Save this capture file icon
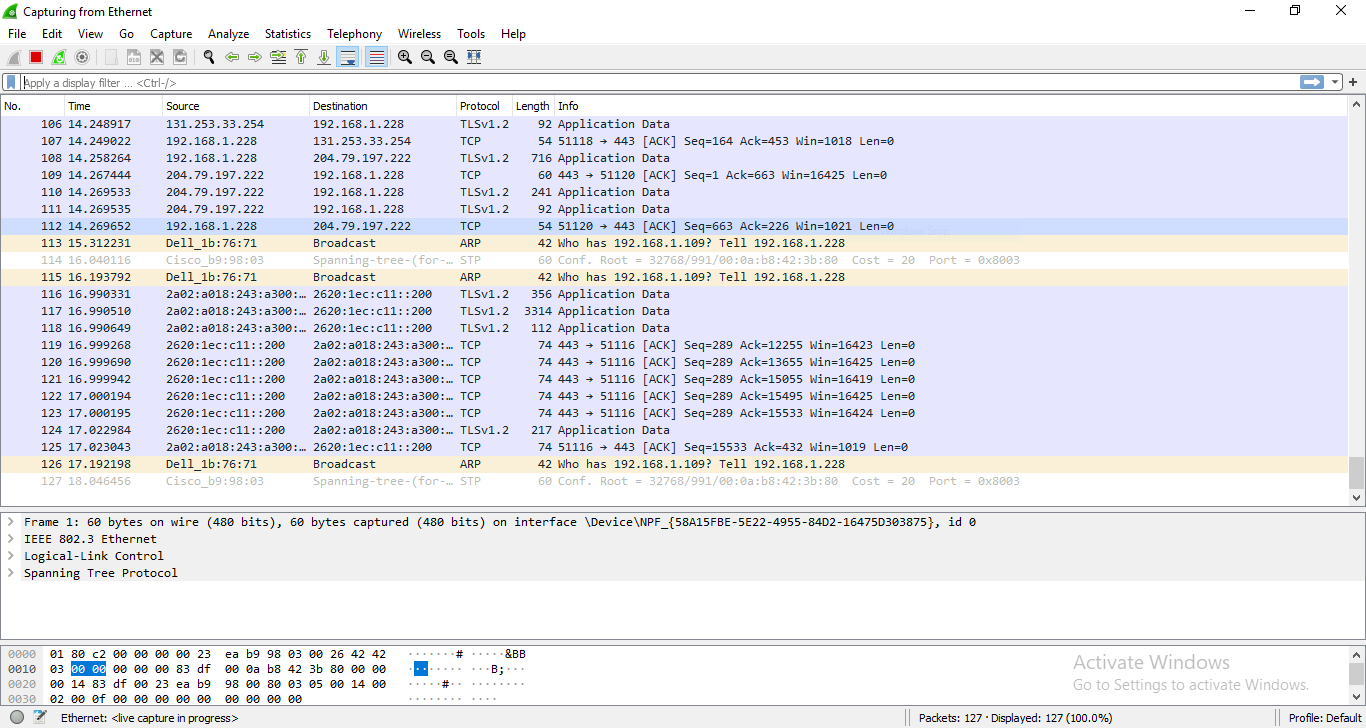The height and width of the screenshot is (728, 1366). tap(133, 57)
